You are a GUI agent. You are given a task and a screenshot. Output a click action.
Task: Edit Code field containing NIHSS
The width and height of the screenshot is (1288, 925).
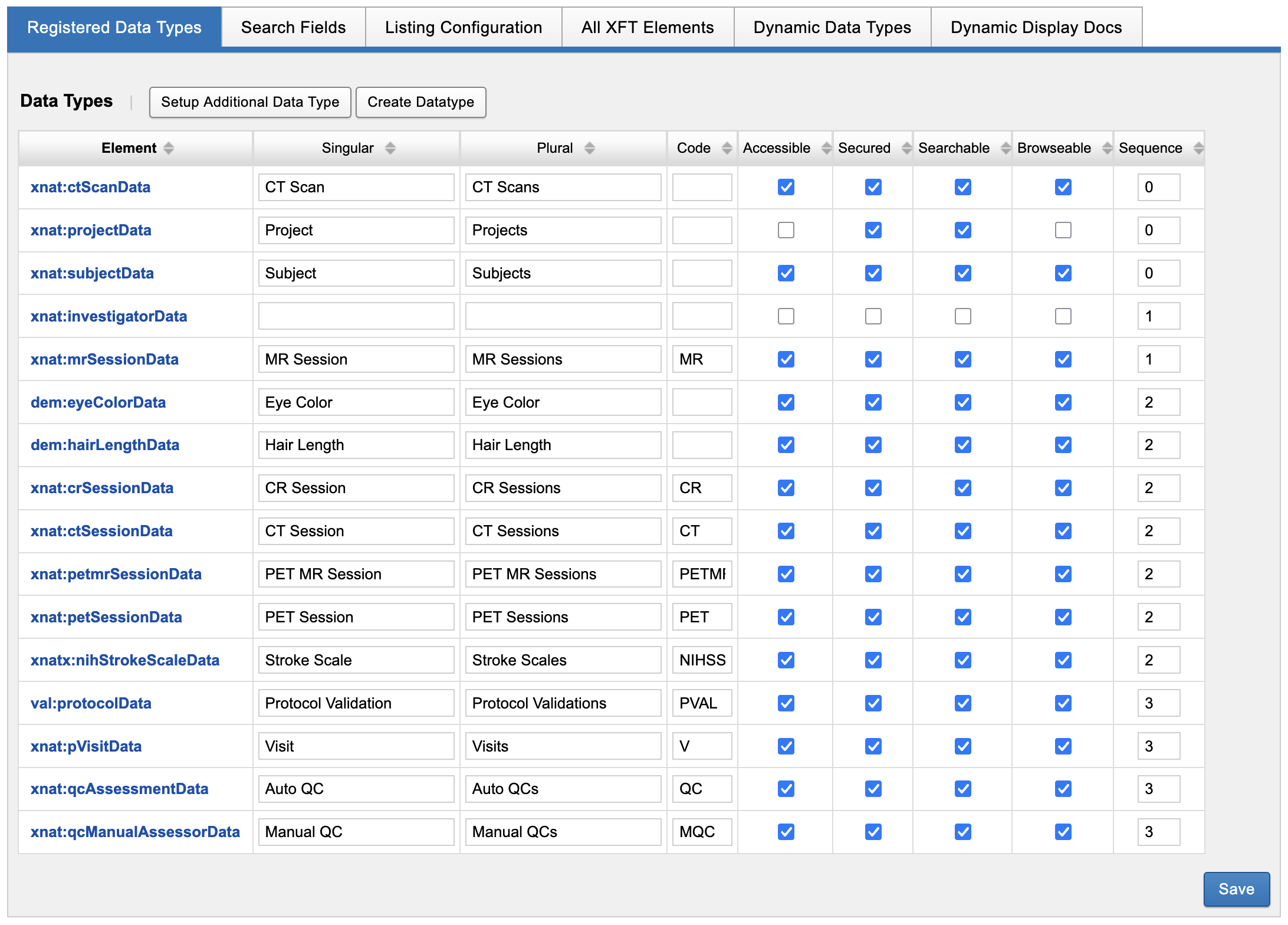tap(702, 660)
